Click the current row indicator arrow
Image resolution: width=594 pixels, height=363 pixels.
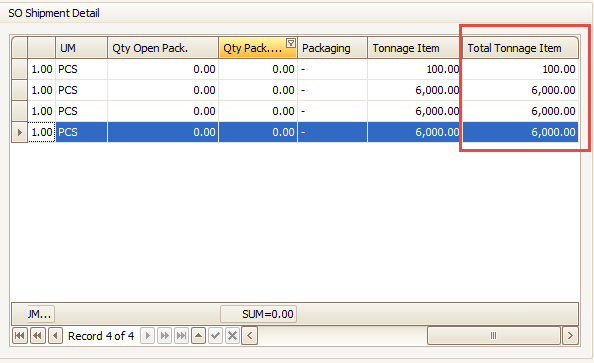[x=19, y=132]
